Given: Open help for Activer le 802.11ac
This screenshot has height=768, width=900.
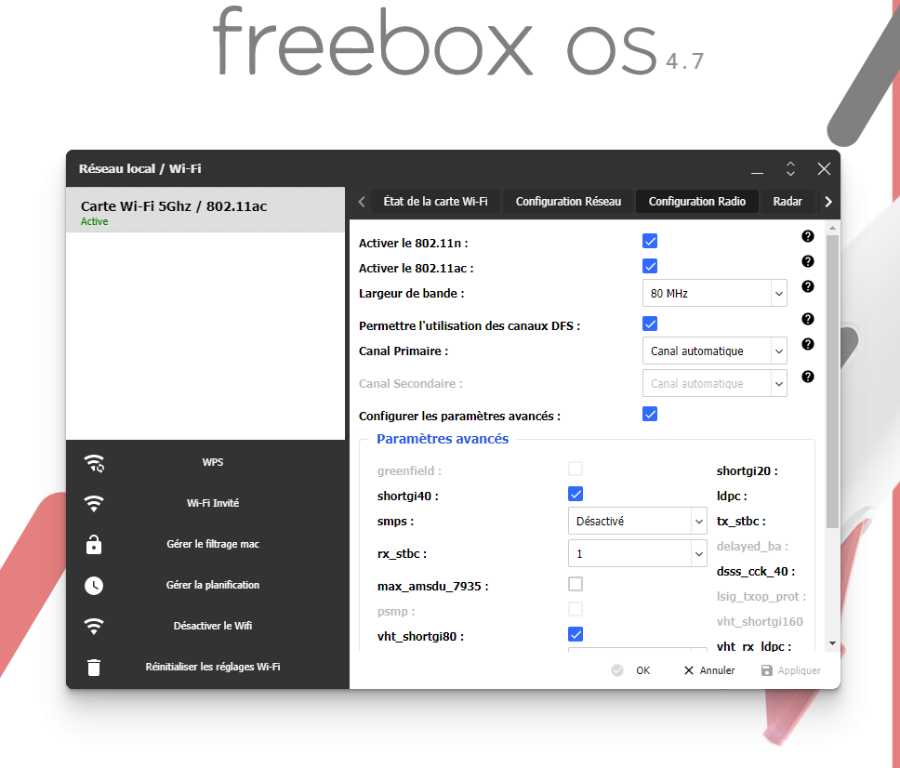Looking at the screenshot, I should 808,262.
